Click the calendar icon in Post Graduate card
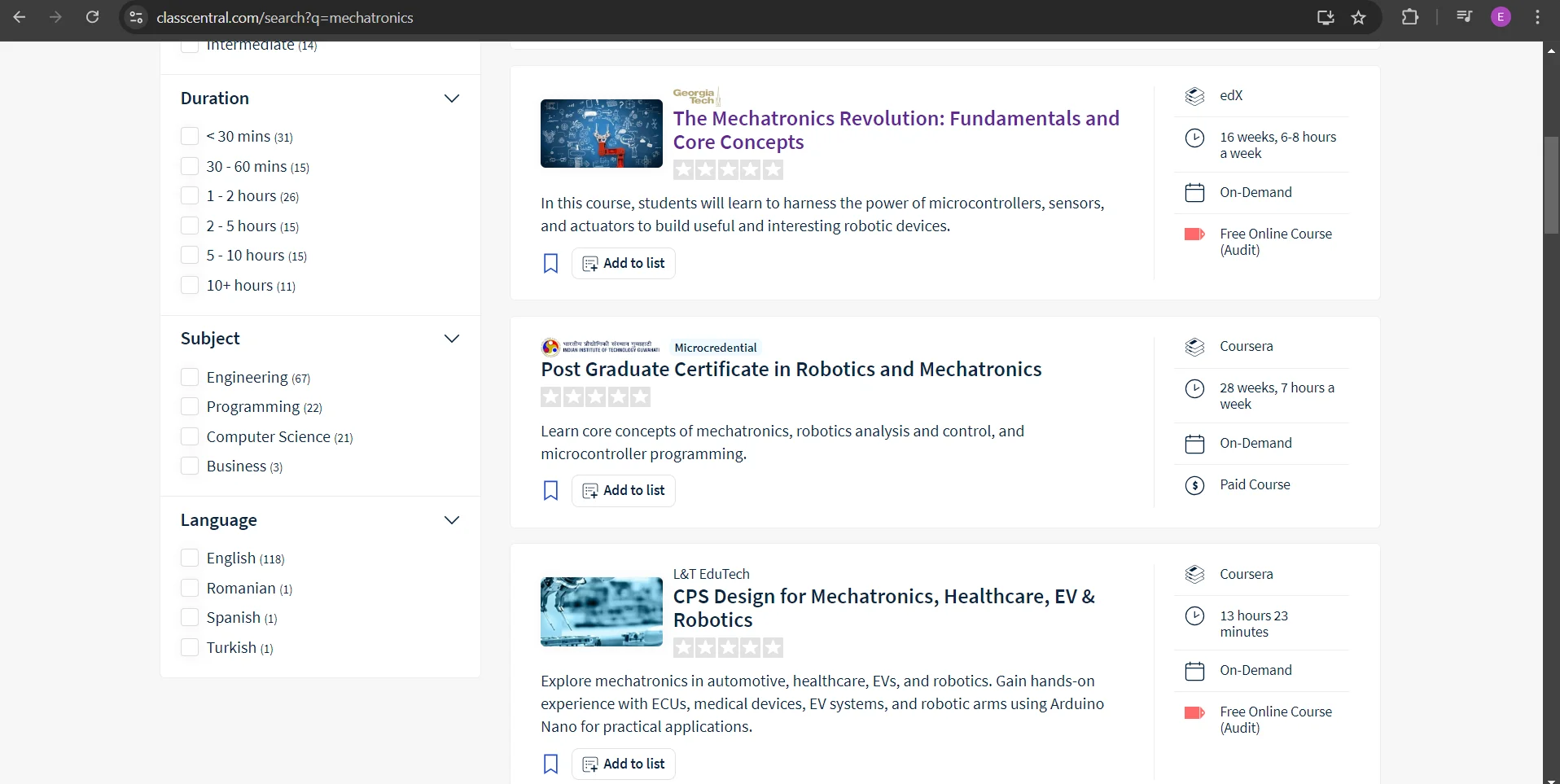This screenshot has height=784, width=1560. coord(1194,444)
